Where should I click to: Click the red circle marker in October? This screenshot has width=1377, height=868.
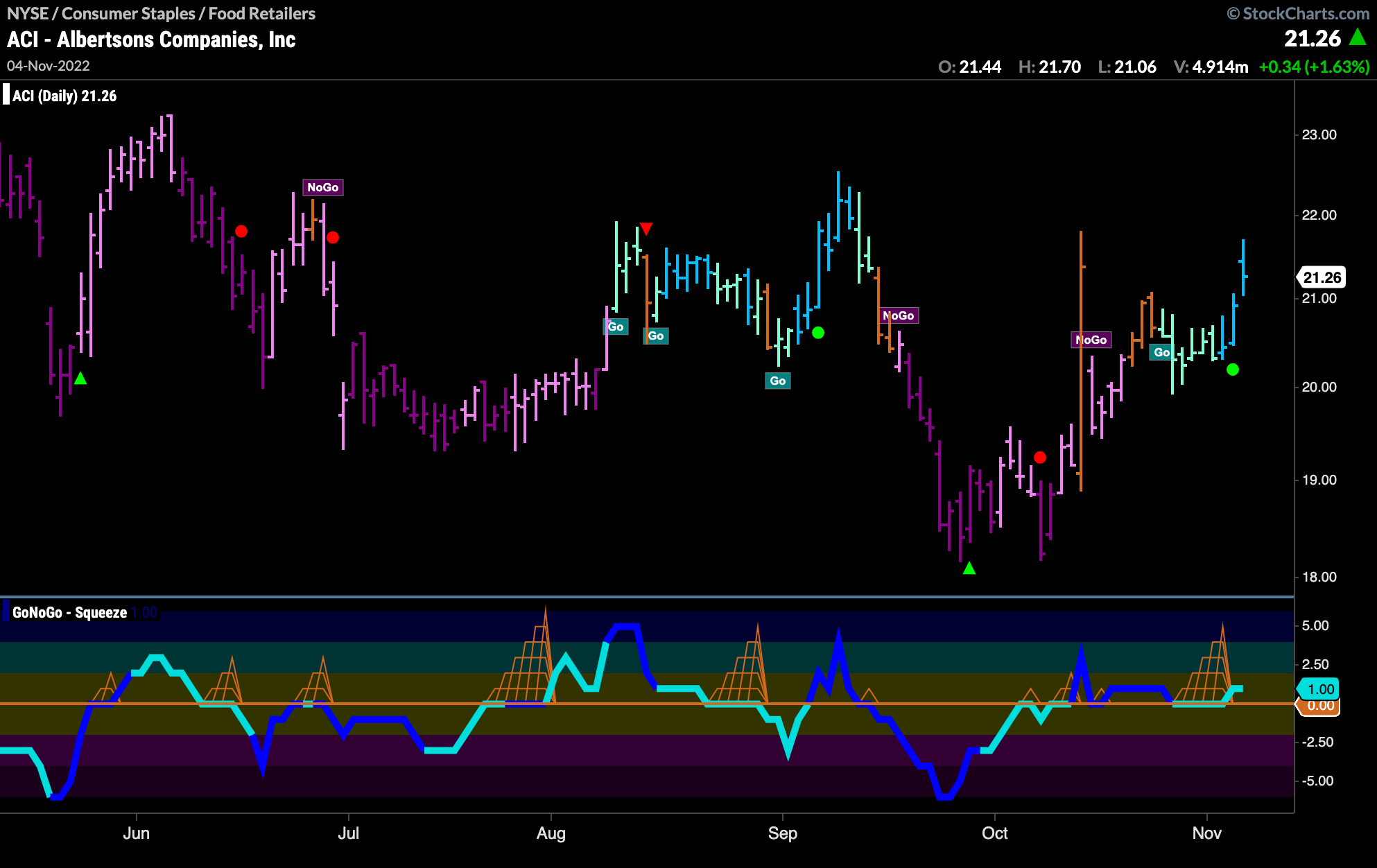coord(1040,458)
